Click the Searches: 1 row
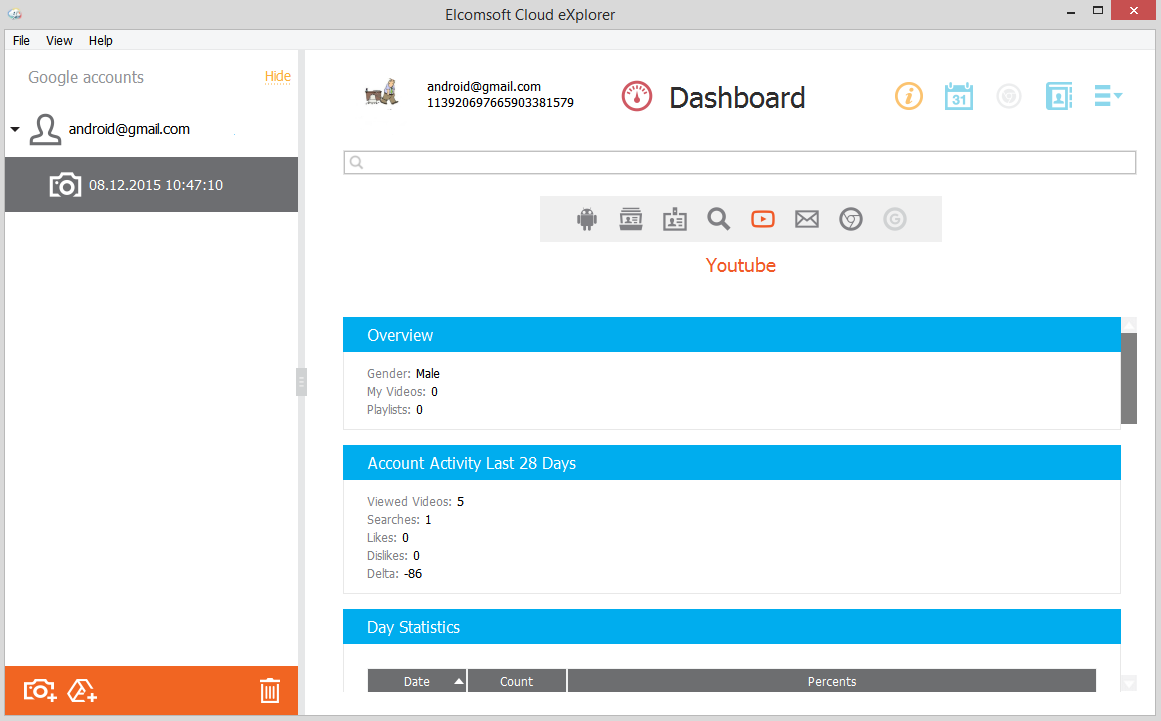This screenshot has width=1161, height=721. click(x=399, y=520)
